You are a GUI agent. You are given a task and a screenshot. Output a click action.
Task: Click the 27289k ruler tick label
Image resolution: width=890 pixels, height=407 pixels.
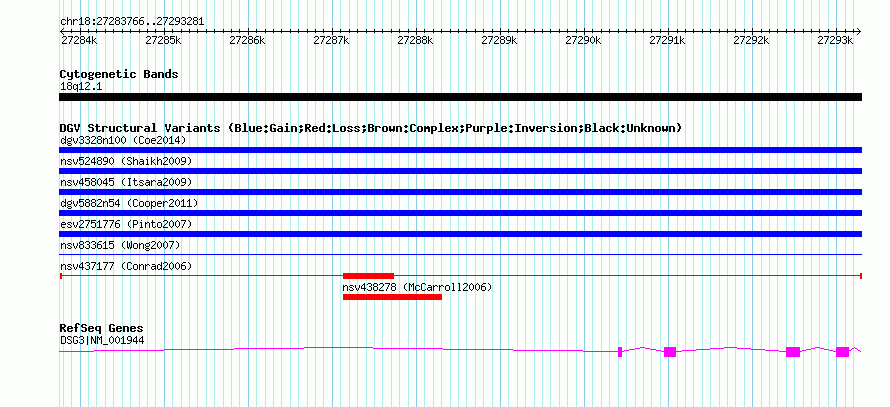point(499,40)
